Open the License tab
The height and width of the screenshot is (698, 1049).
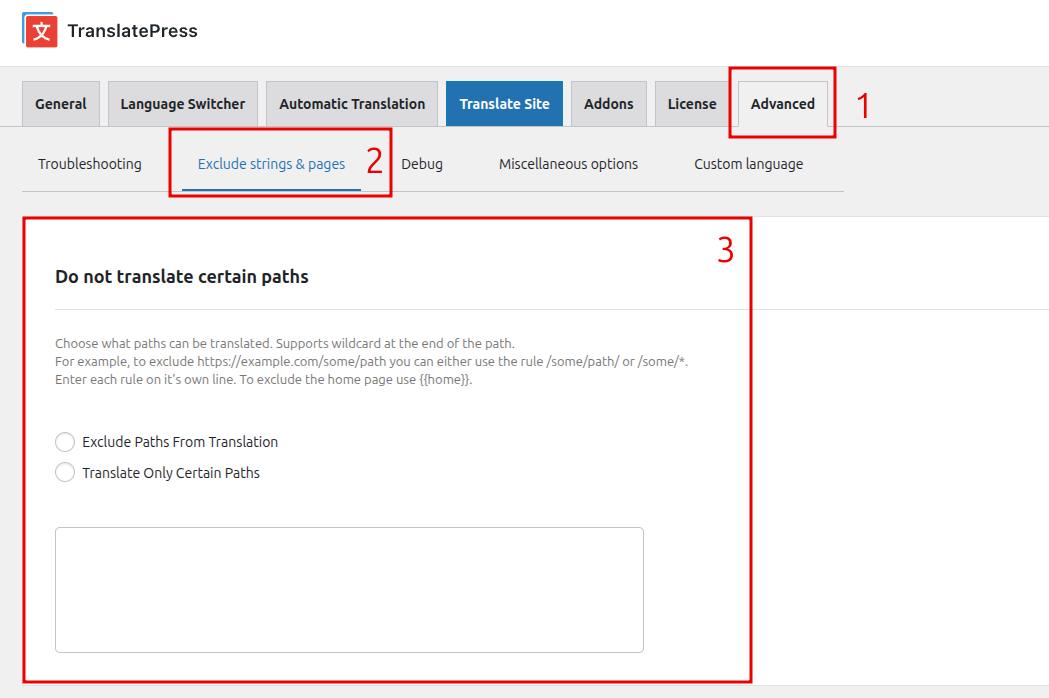[692, 104]
